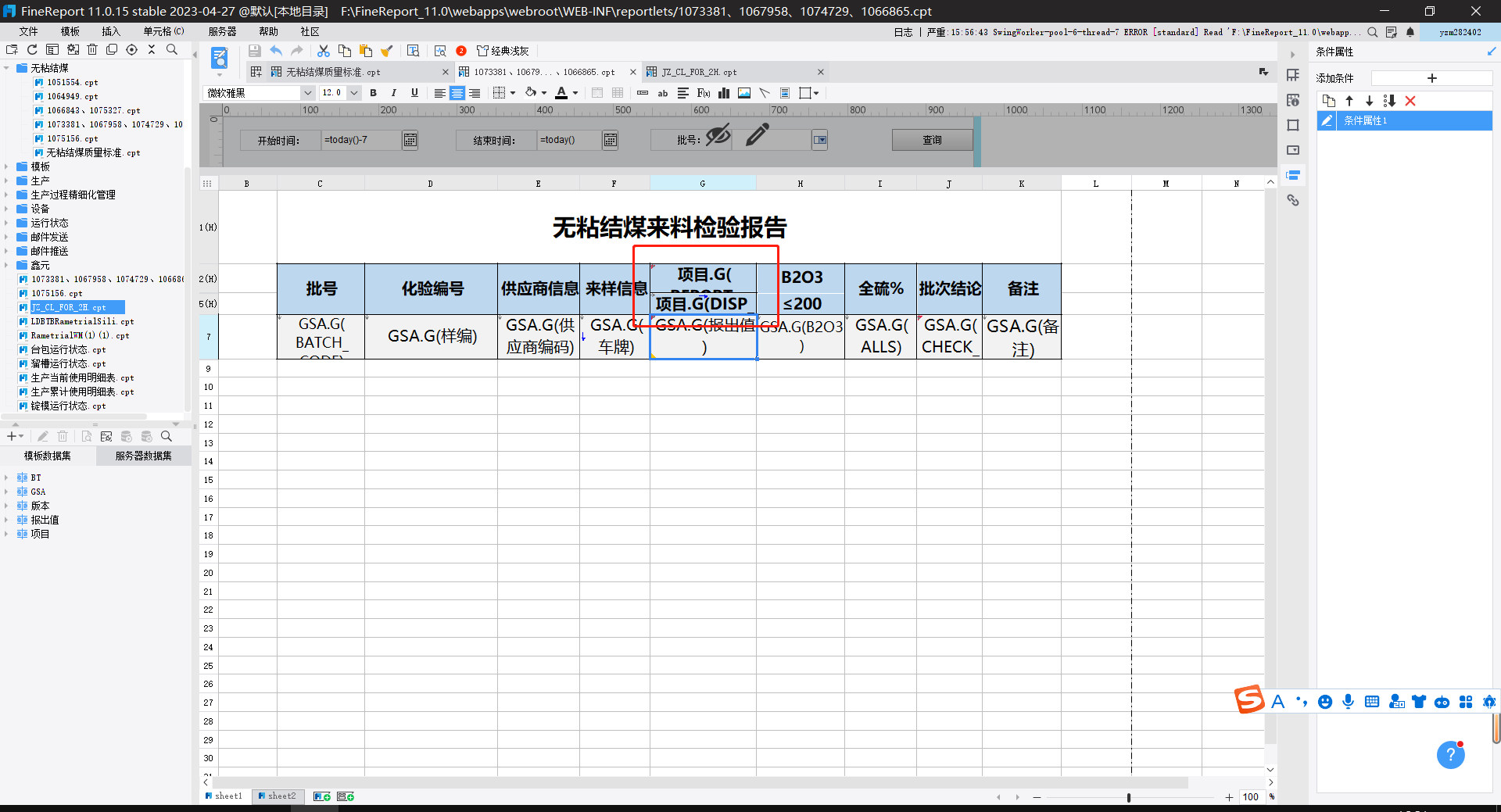Switch to JZ_CL_FOR_2H.cpt tab

(699, 72)
